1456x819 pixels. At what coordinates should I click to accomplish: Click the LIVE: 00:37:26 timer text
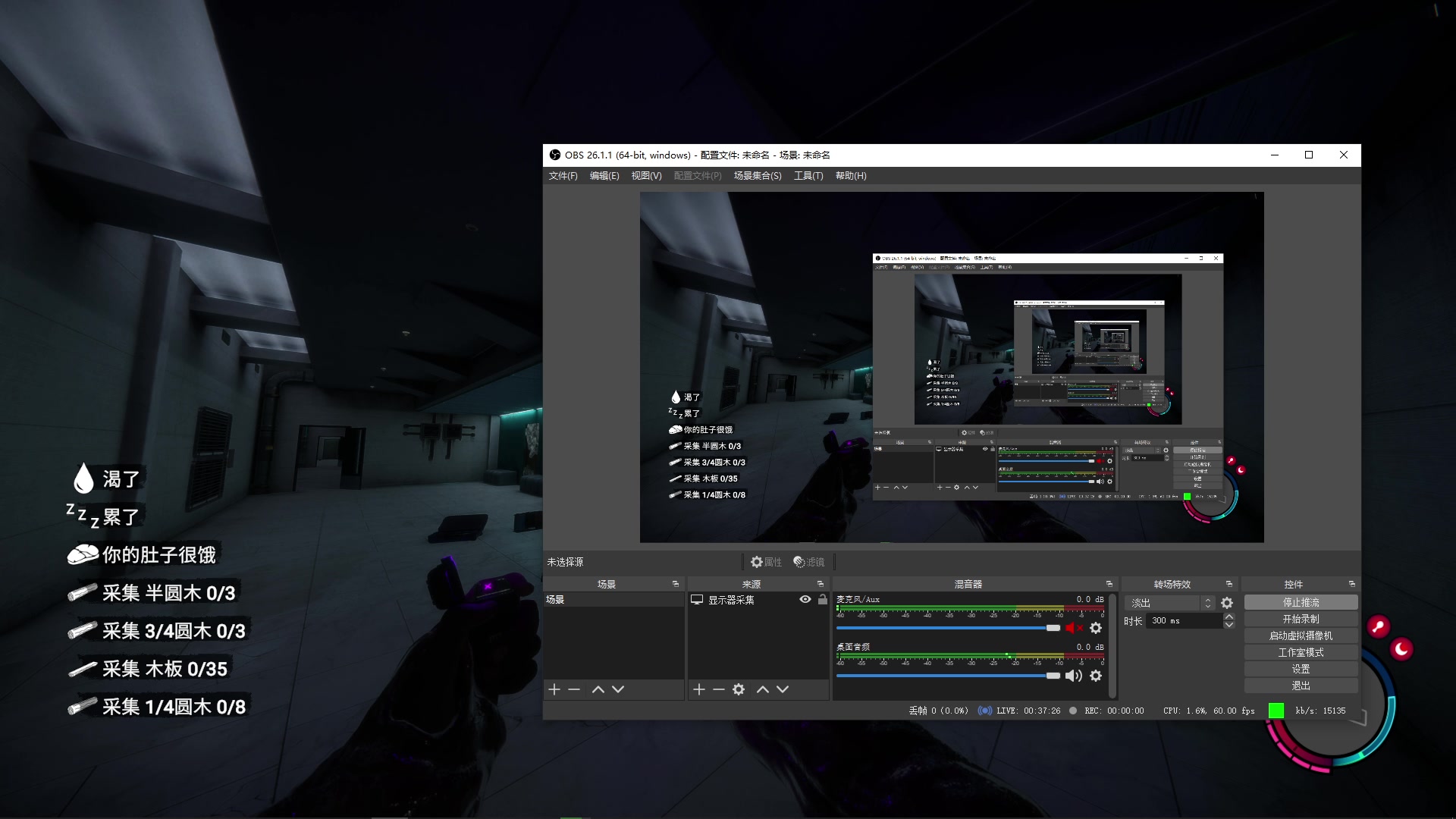click(x=1028, y=711)
